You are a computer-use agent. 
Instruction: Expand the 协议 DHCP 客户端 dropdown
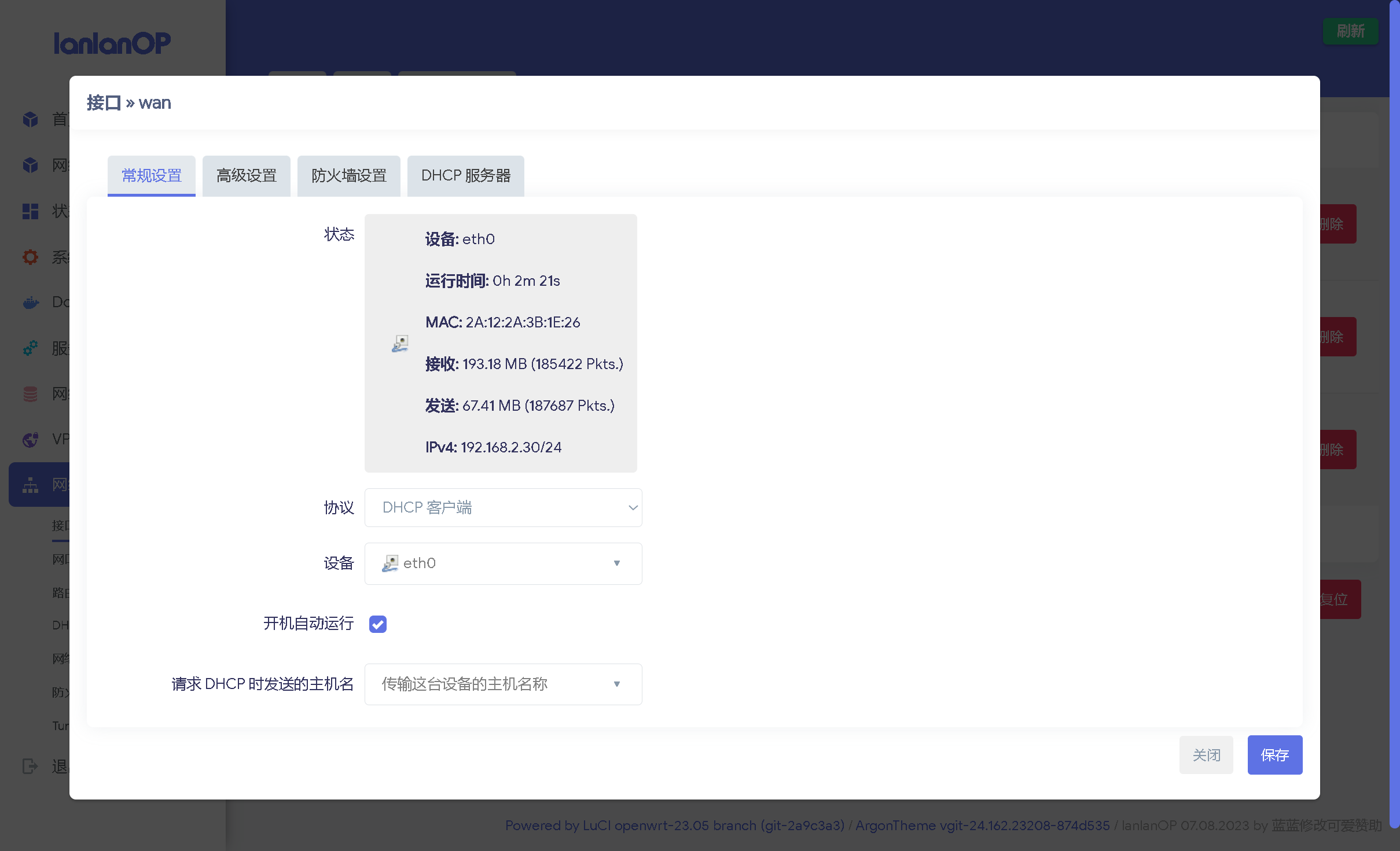click(504, 507)
